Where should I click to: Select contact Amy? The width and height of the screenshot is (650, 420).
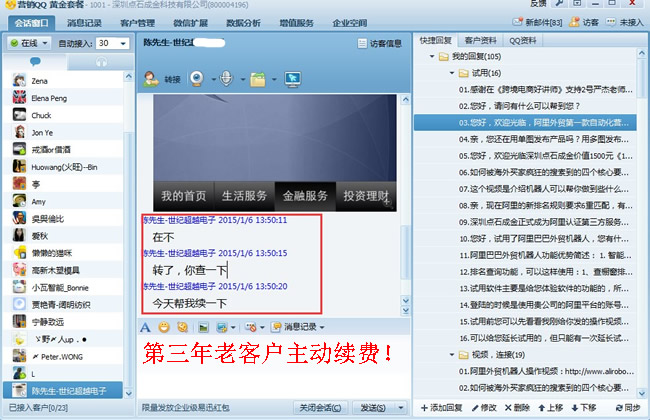click(x=63, y=202)
